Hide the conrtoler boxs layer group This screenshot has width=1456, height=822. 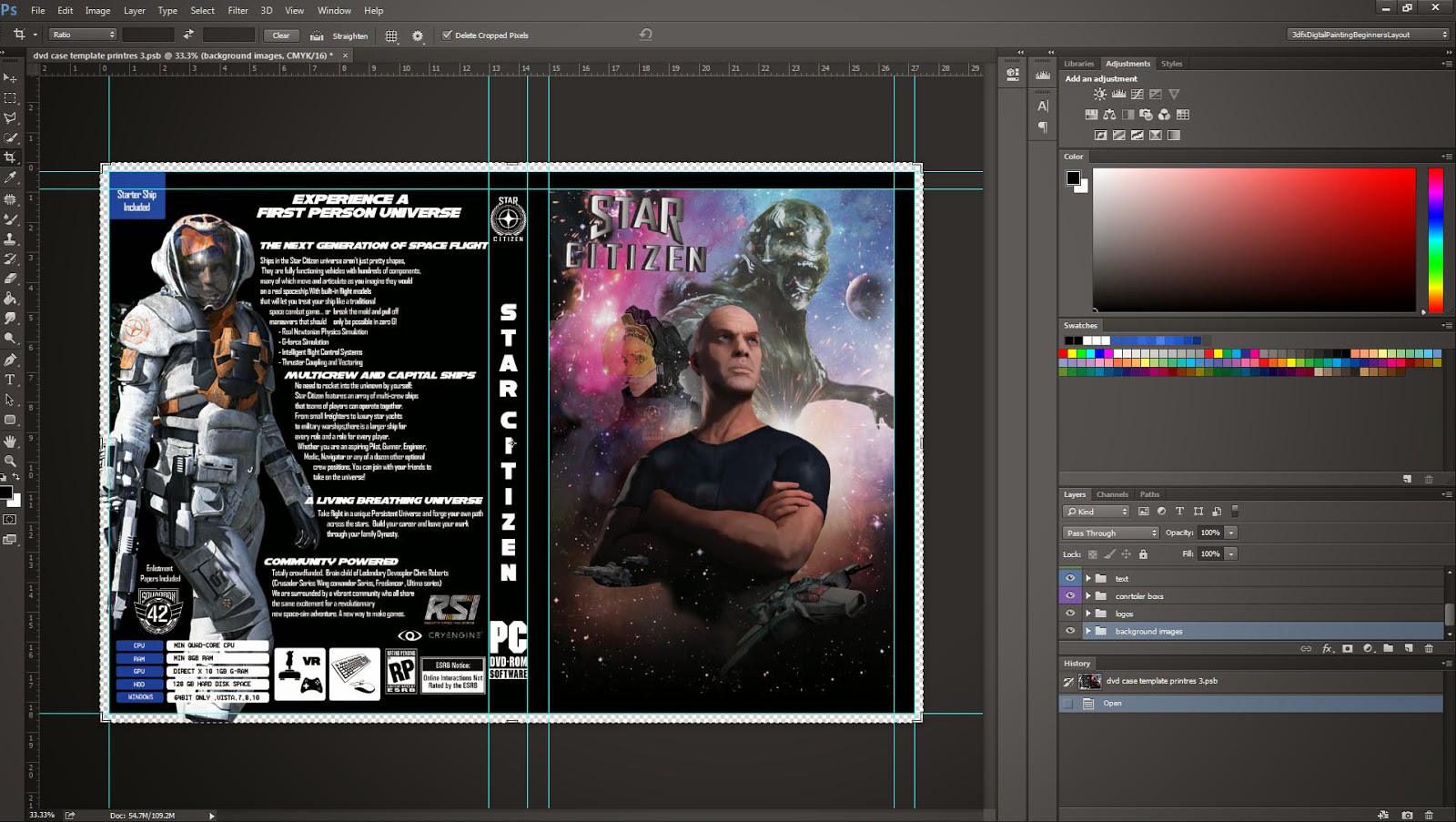tap(1070, 596)
